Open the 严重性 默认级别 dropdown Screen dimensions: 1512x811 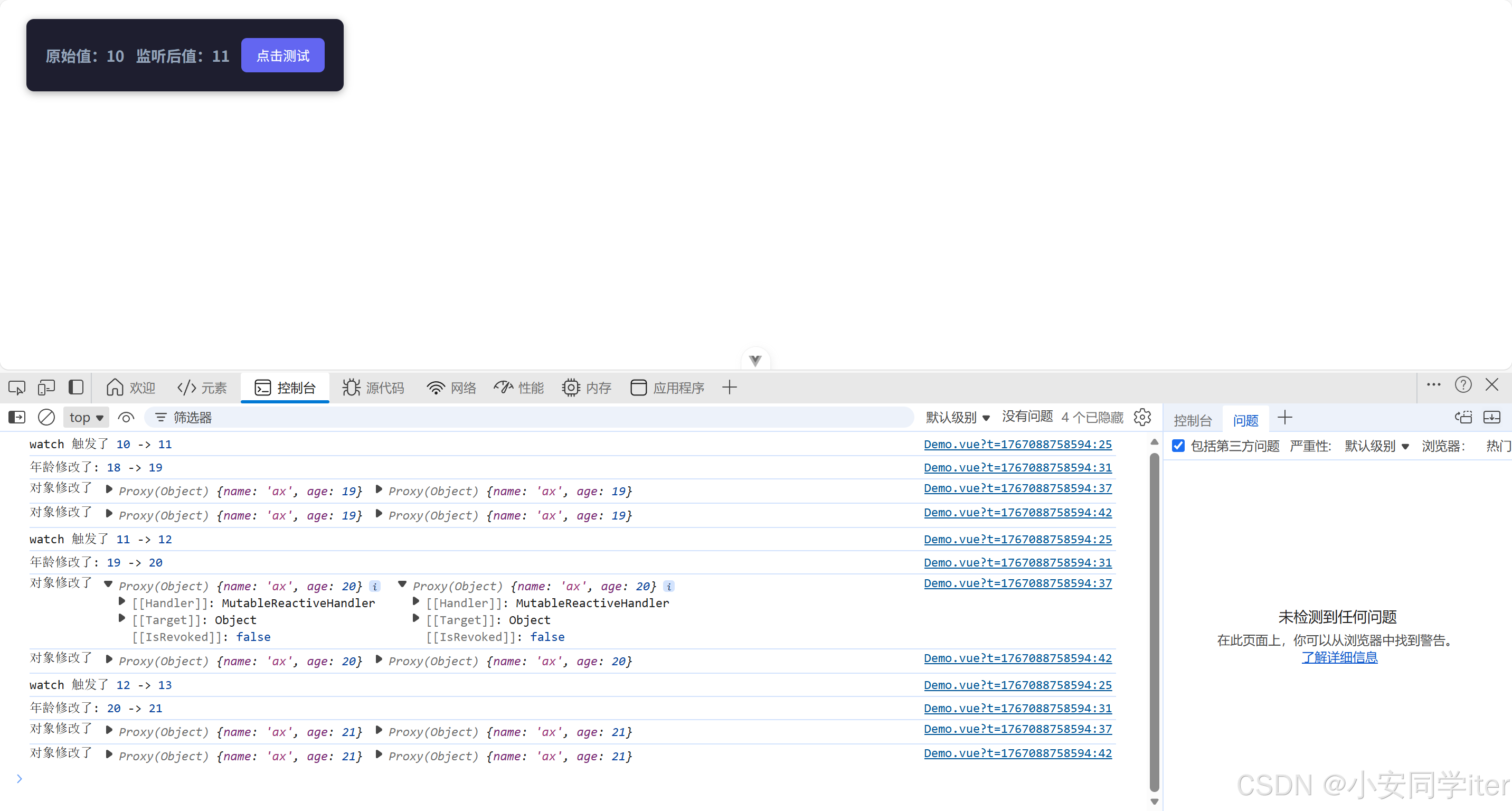click(x=1376, y=446)
